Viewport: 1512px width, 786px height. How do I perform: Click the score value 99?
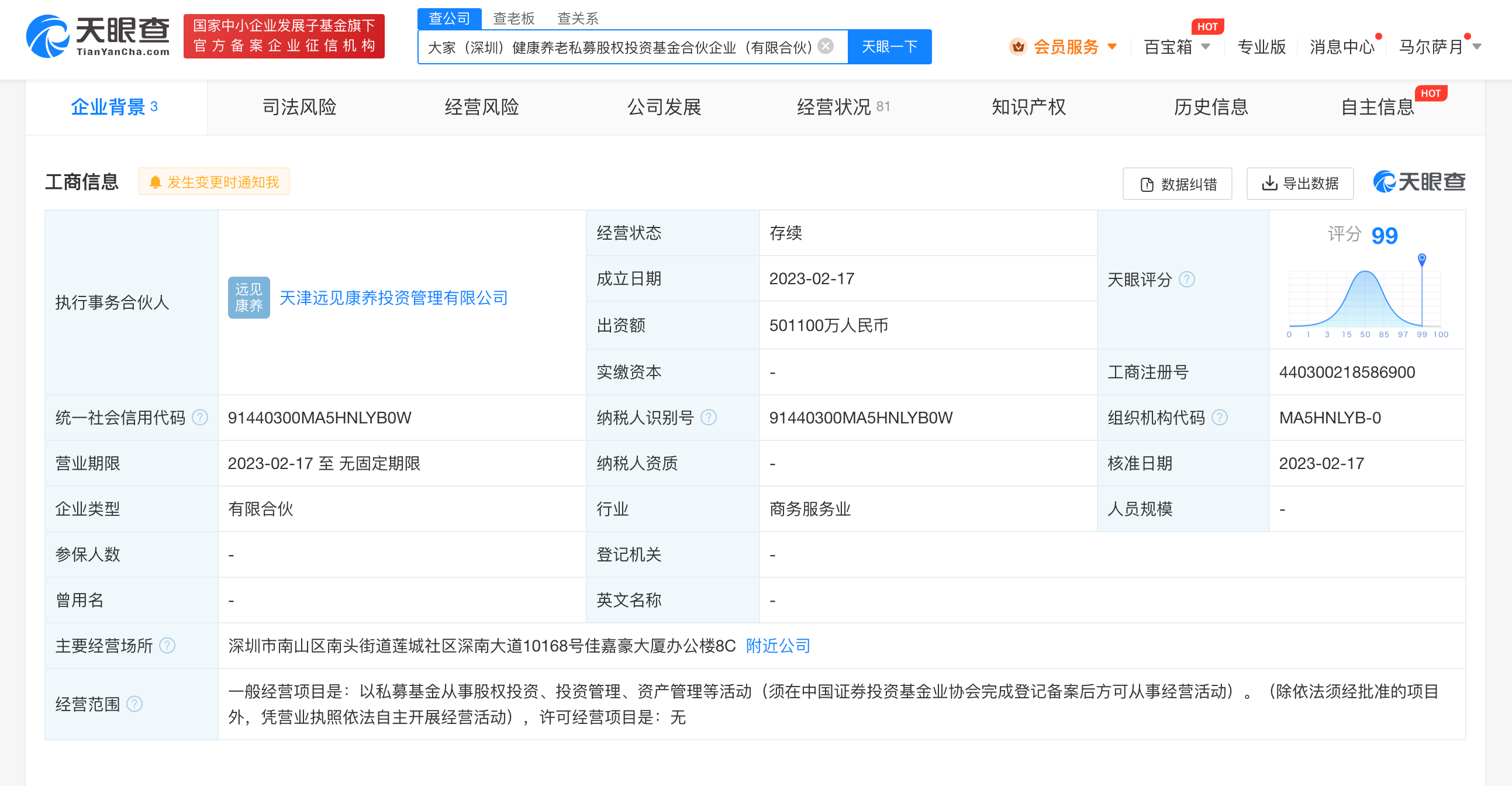pyautogui.click(x=1384, y=235)
